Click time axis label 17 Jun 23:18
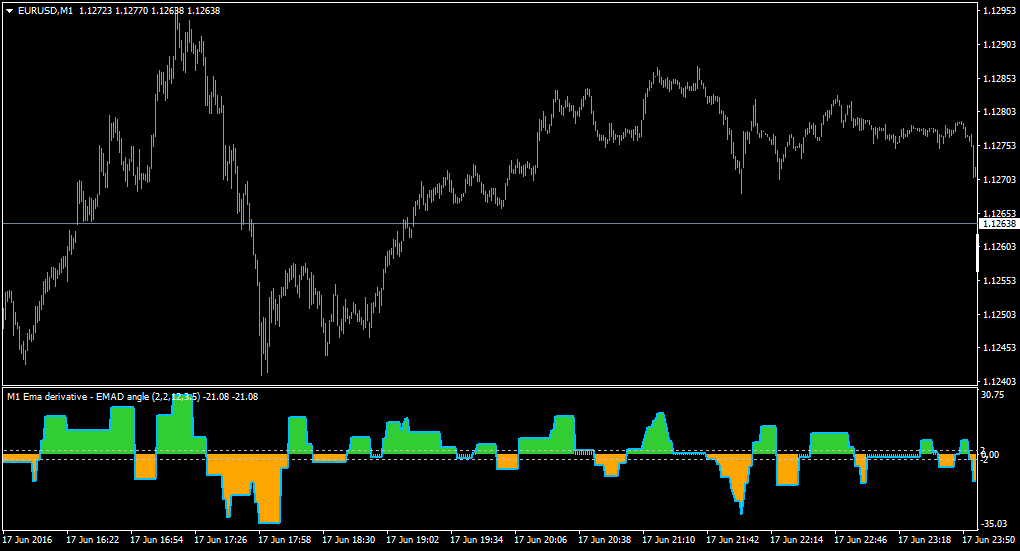The image size is (1020, 551). (924, 540)
